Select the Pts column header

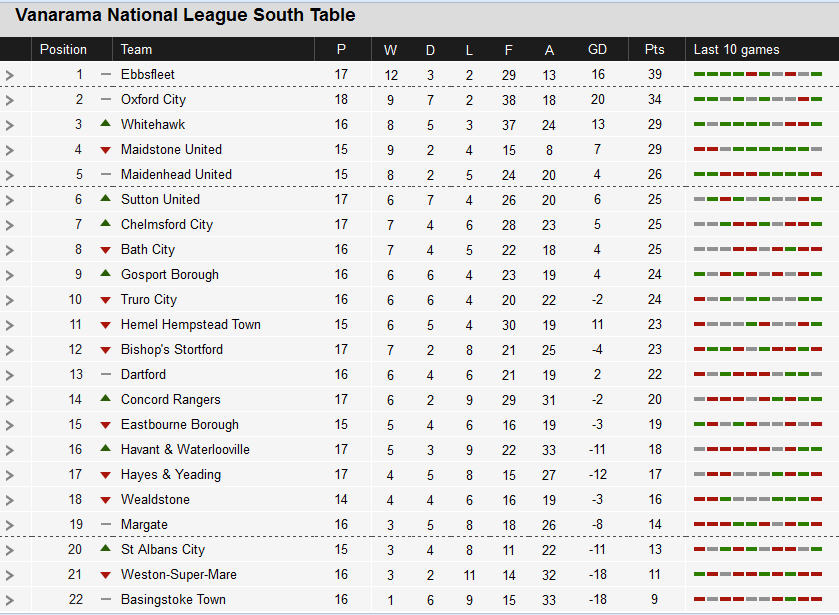click(654, 49)
